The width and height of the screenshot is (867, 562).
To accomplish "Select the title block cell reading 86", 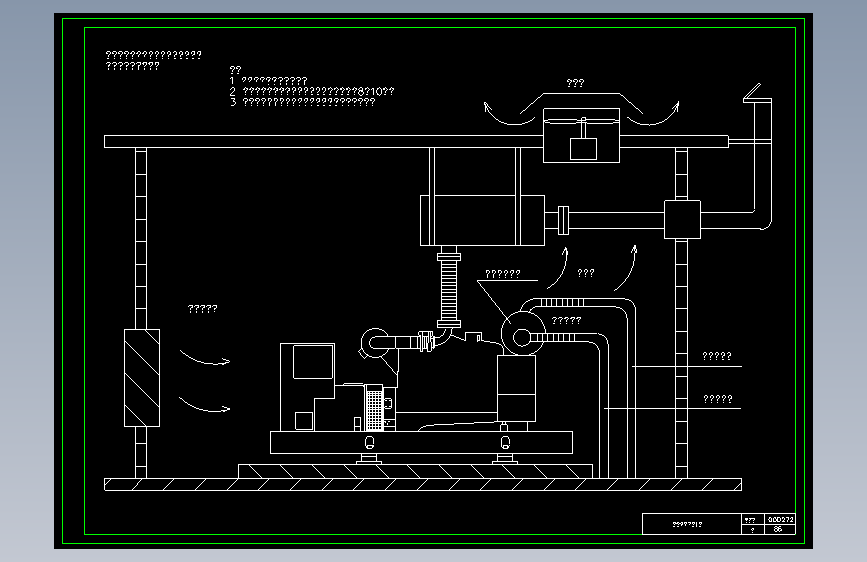I will click(780, 529).
